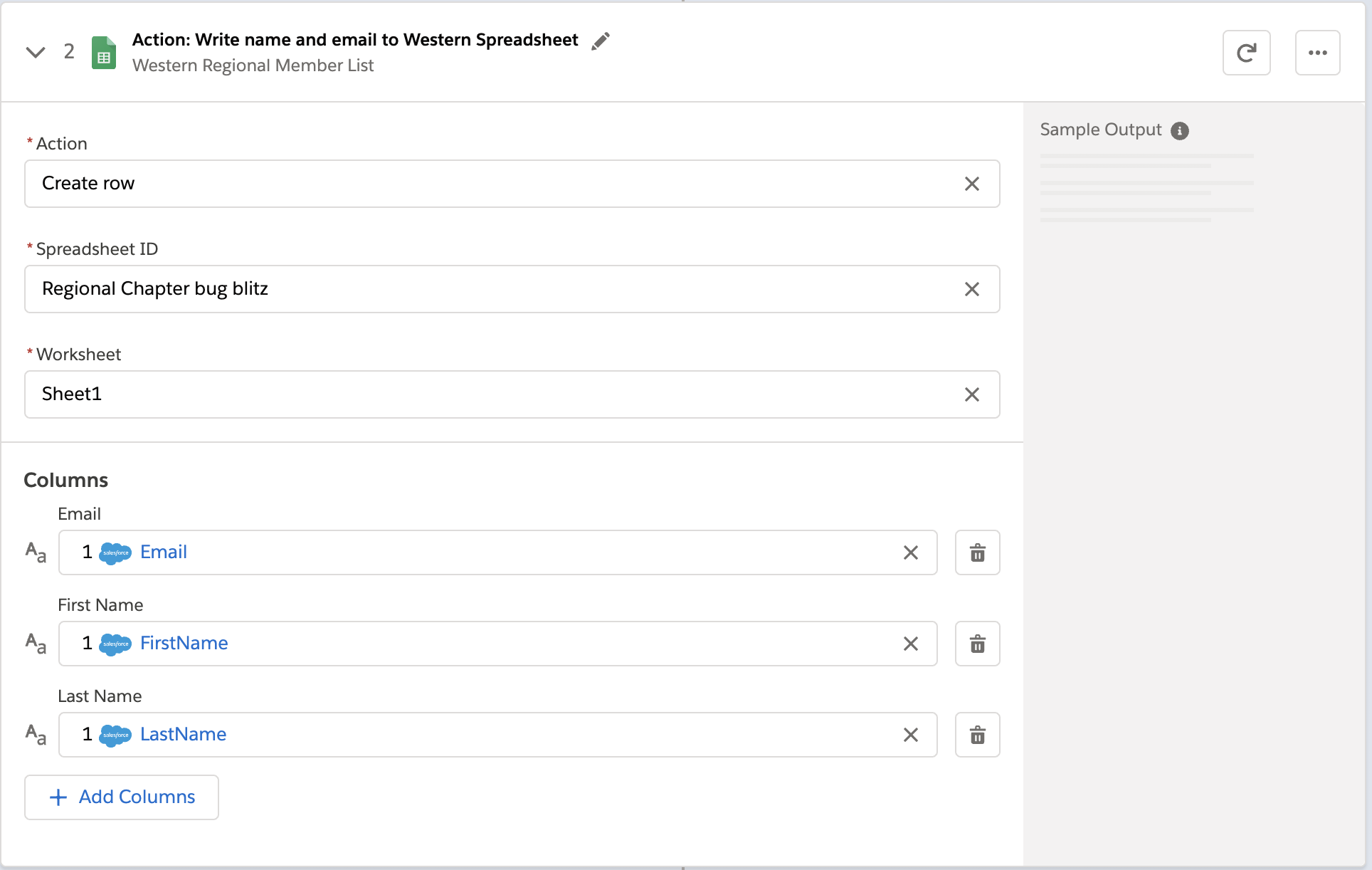Click the FirstName token link
Viewport: 1372px width, 870px height.
coord(184,643)
